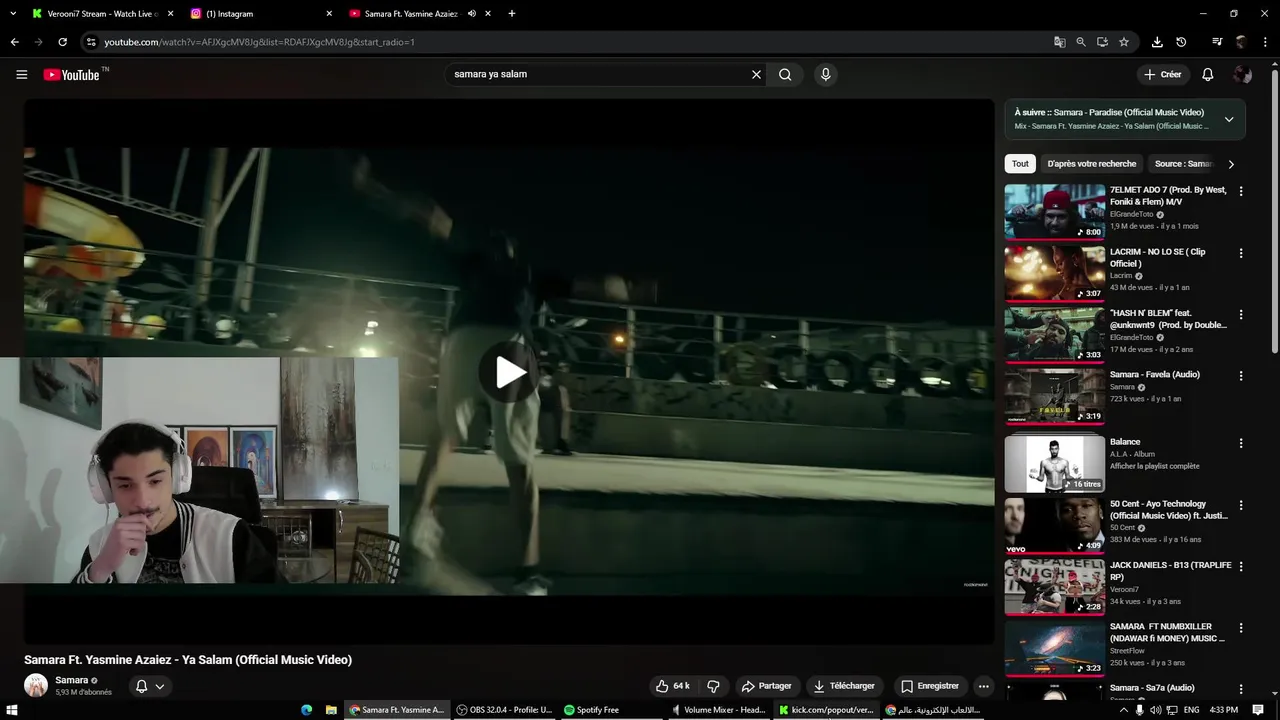
Task: Click browser back arrow
Action: point(14,42)
